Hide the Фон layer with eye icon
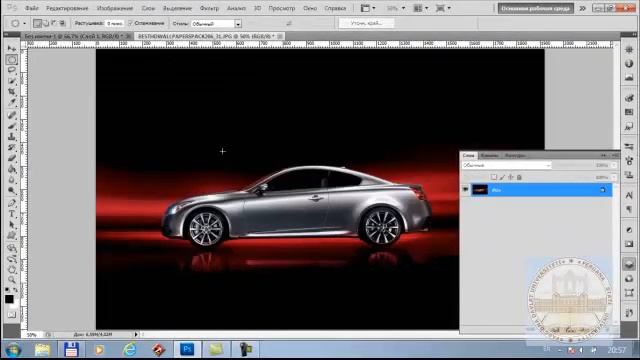This screenshot has width=640, height=360. pyautogui.click(x=465, y=190)
